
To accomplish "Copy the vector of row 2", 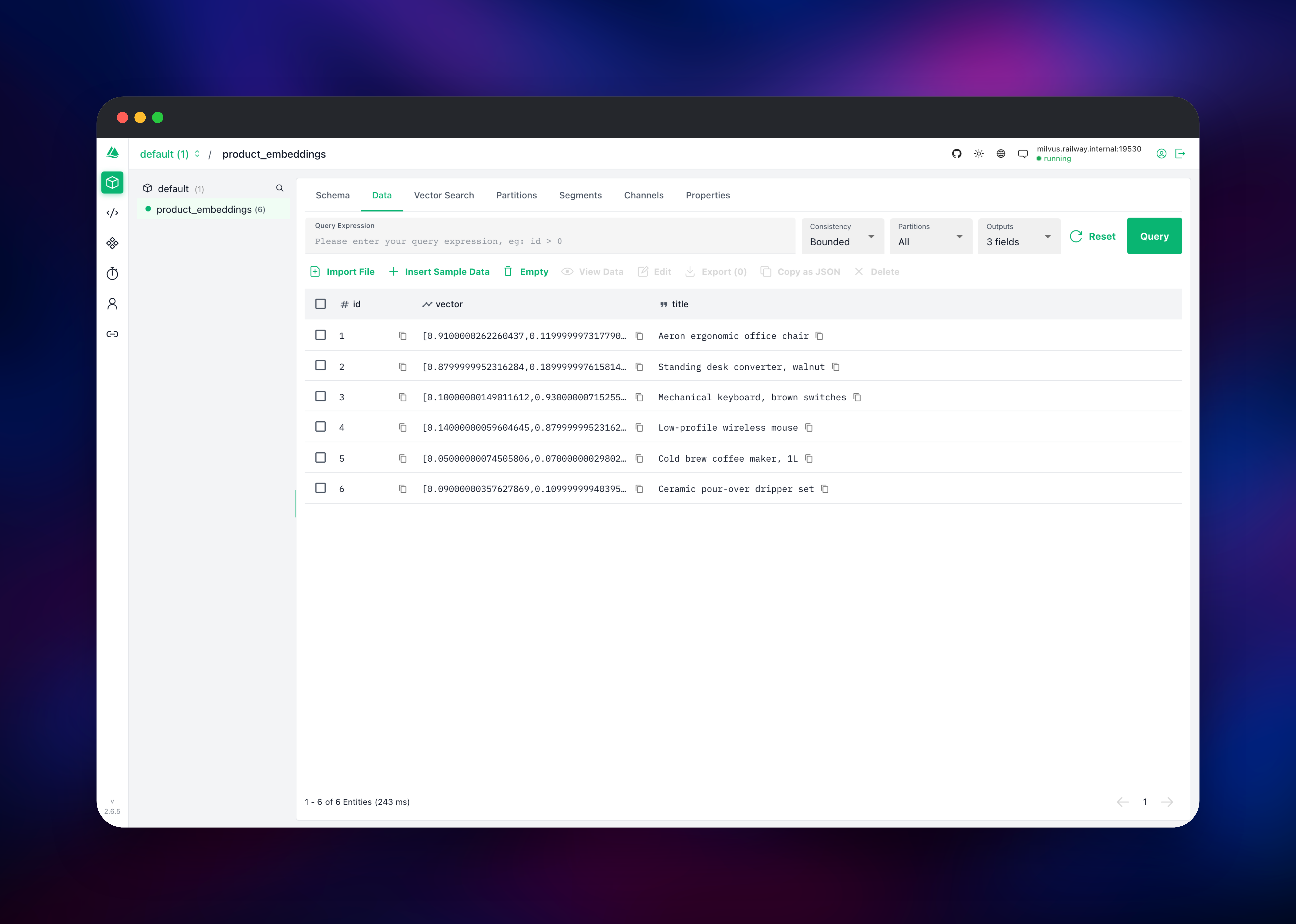I will (x=639, y=367).
